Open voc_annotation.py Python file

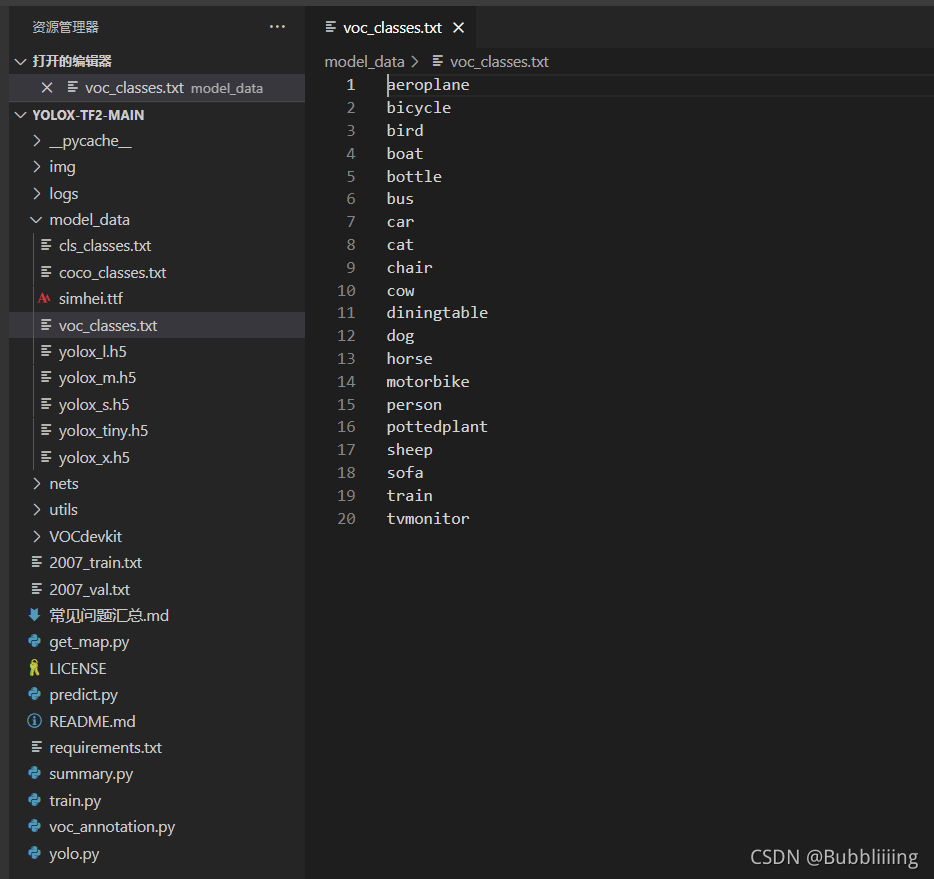[112, 827]
